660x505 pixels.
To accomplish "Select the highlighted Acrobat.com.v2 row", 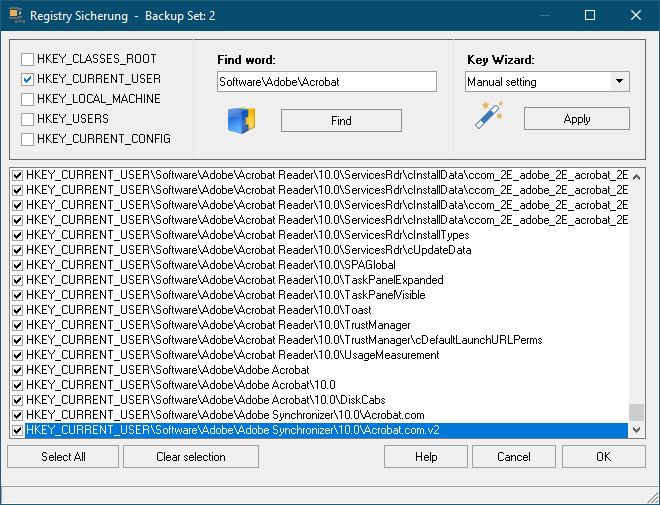I will click(327, 430).
